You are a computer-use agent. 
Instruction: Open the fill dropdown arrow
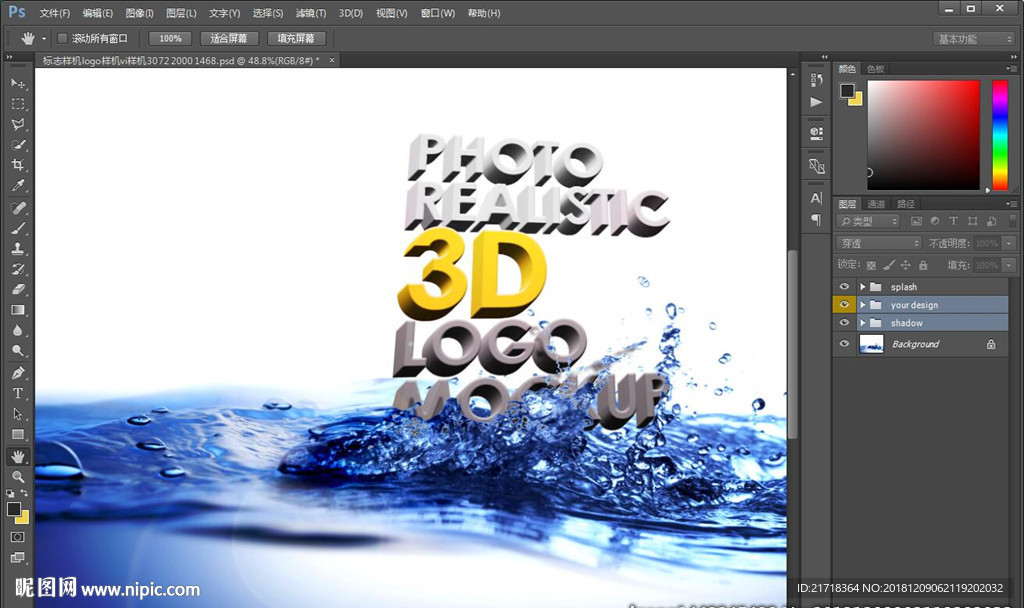pyautogui.click(x=1009, y=265)
